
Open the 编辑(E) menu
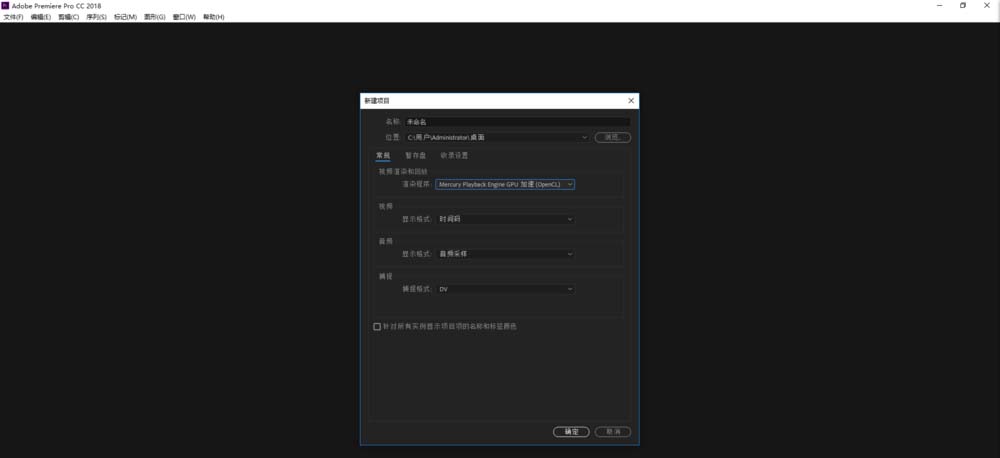[41, 17]
